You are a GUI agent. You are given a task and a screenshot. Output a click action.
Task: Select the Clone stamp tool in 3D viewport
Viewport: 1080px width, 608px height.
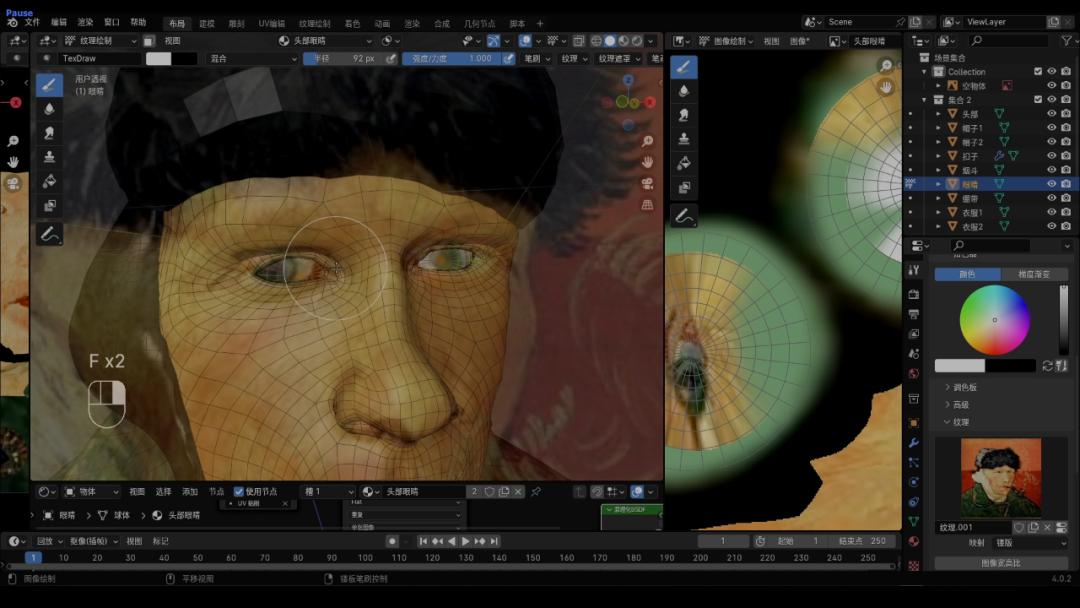point(49,158)
